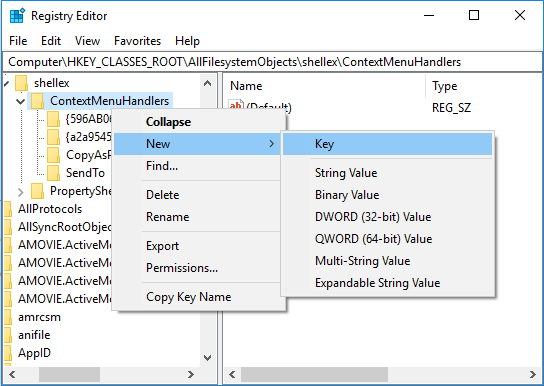Screen dimensions: 544x386
Task: Select Binary Value in the New submenu
Action: (388, 195)
